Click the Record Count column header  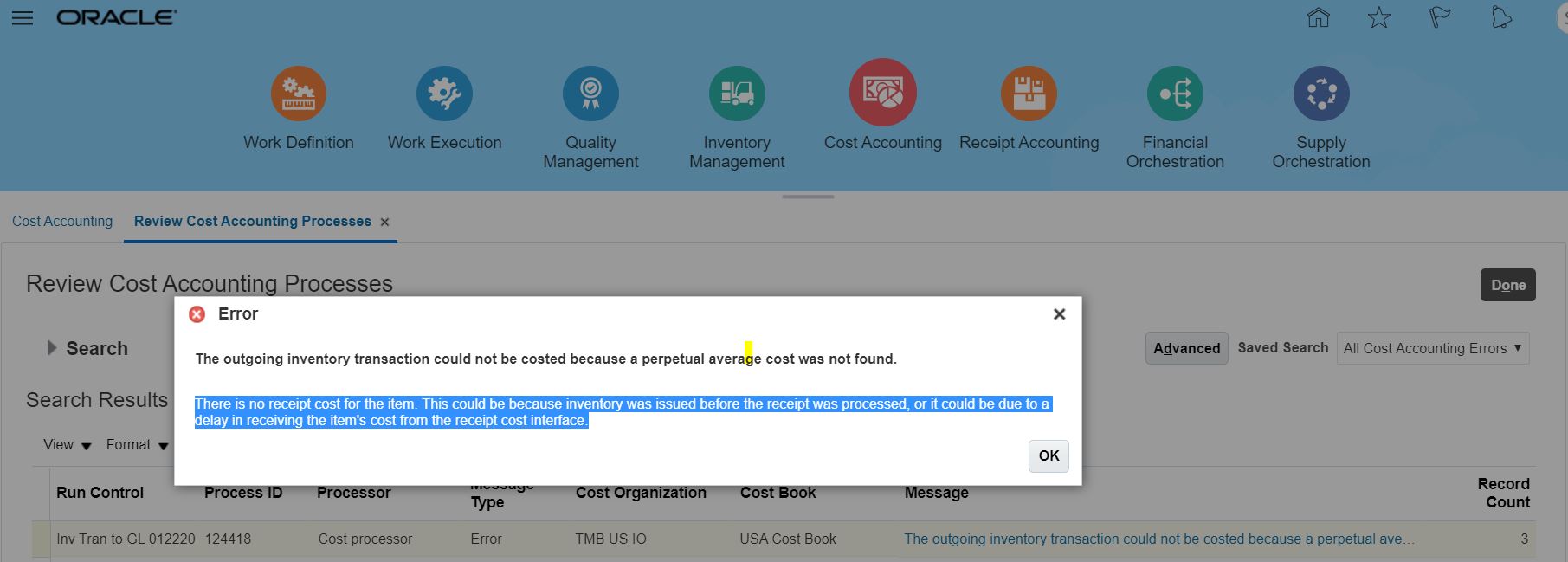click(x=1503, y=493)
